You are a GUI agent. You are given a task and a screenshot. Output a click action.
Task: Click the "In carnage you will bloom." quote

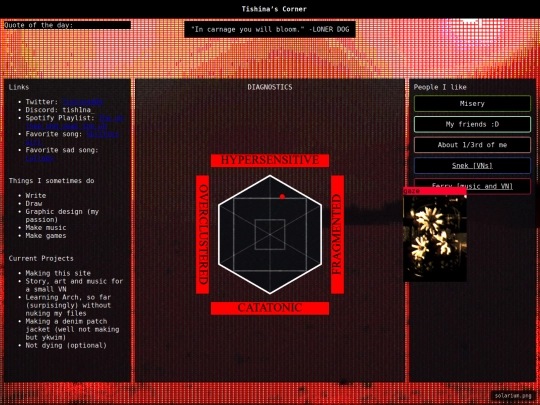pyautogui.click(x=270, y=30)
